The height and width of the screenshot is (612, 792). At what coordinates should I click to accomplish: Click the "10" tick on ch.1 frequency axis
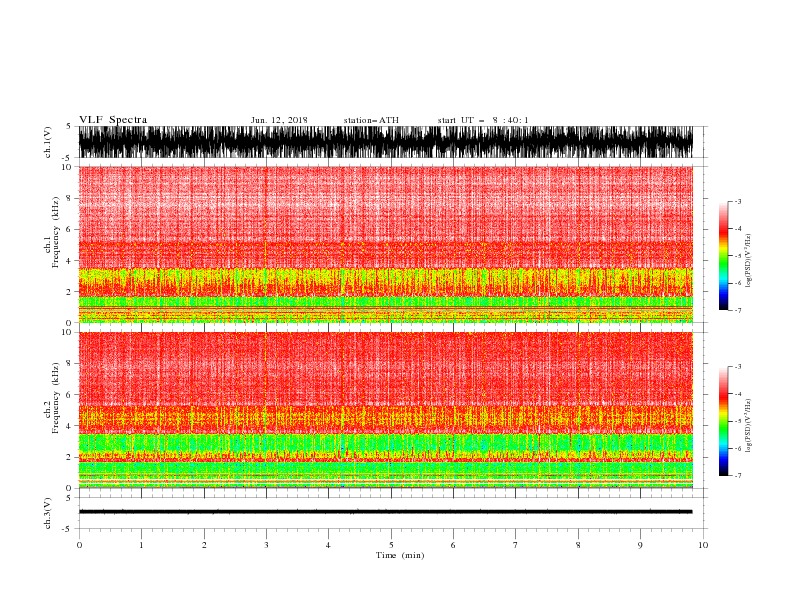point(67,167)
